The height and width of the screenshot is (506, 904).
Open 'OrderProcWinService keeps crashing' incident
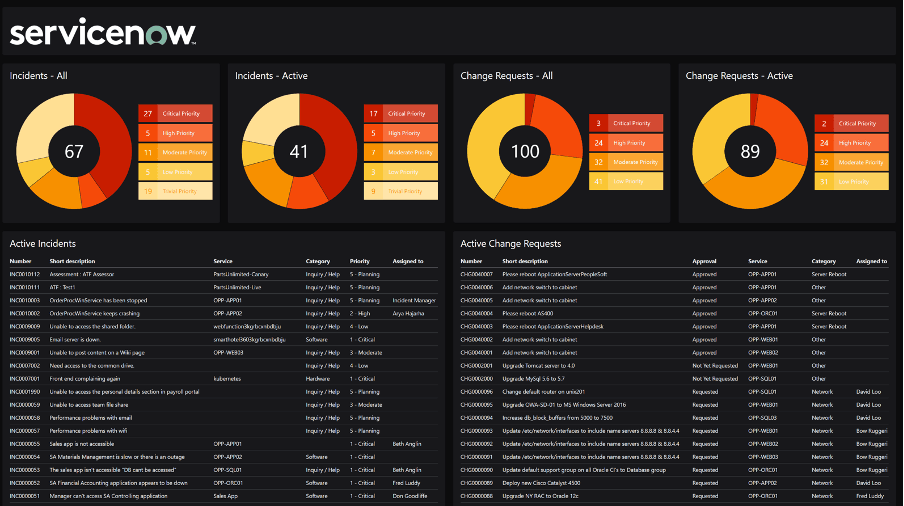pyautogui.click(x=95, y=314)
